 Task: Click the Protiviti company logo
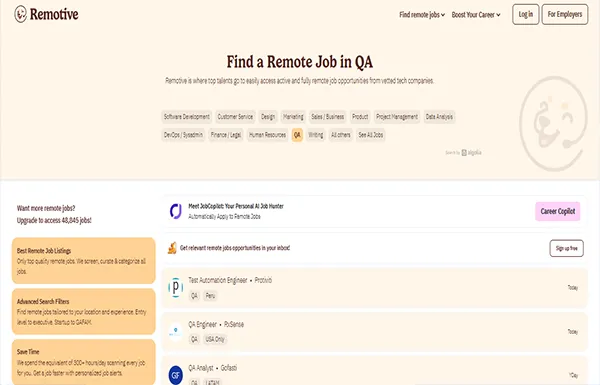point(176,287)
